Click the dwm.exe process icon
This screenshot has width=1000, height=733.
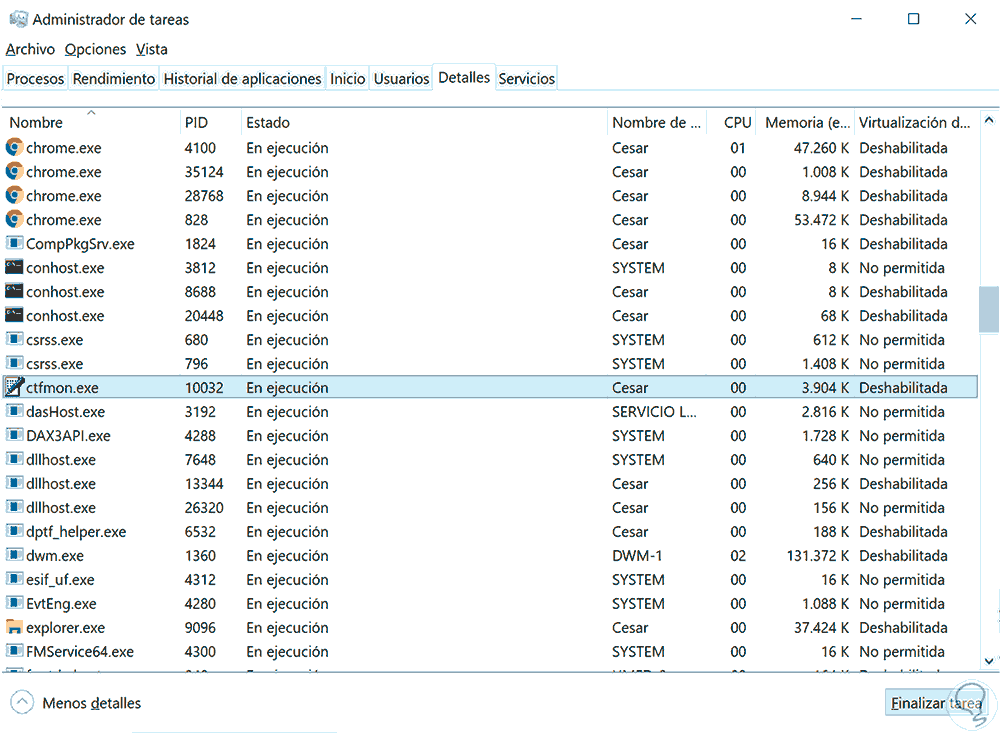click(x=14, y=556)
